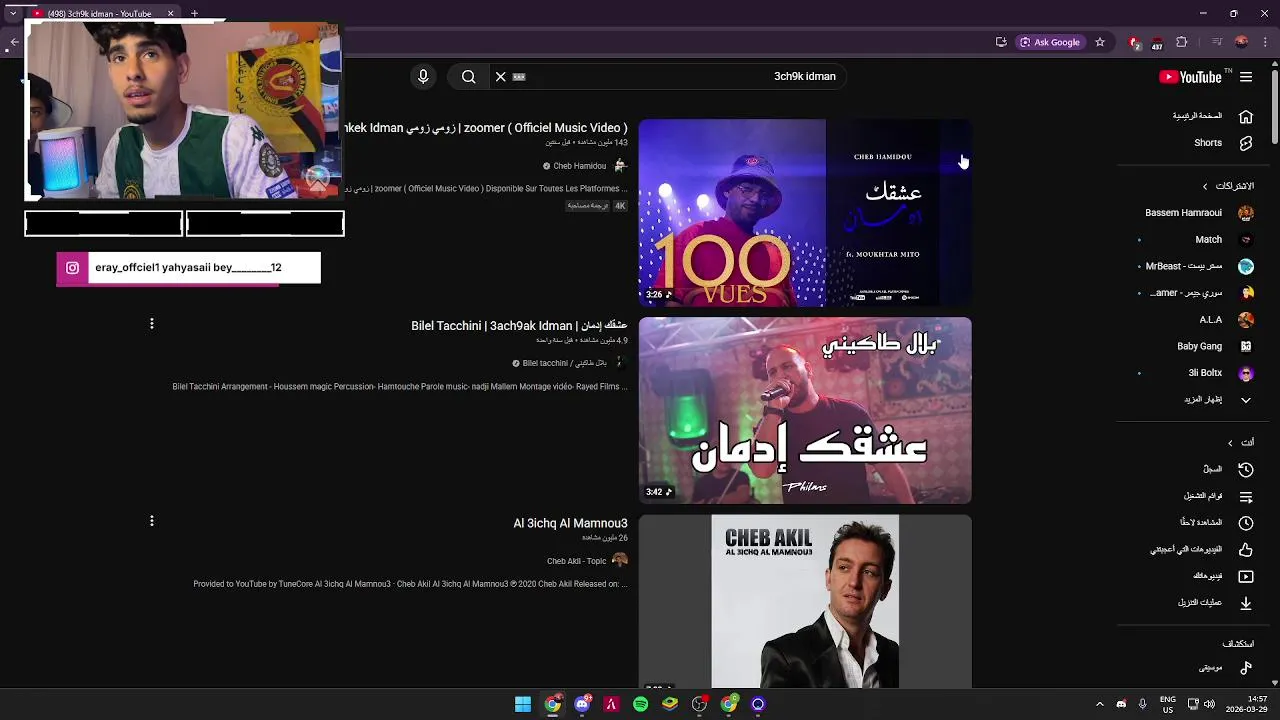This screenshot has height=720, width=1280.
Task: Open the volume icon in system tray
Action: pyautogui.click(x=1210, y=704)
